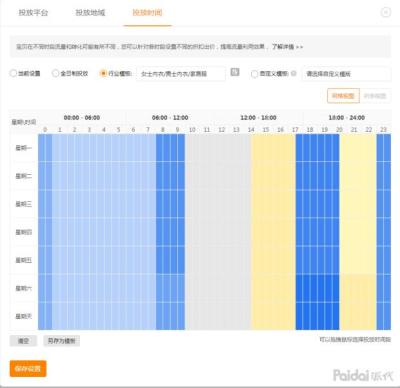Click the hour 23 column label
400x388 pixels.
click(x=384, y=130)
